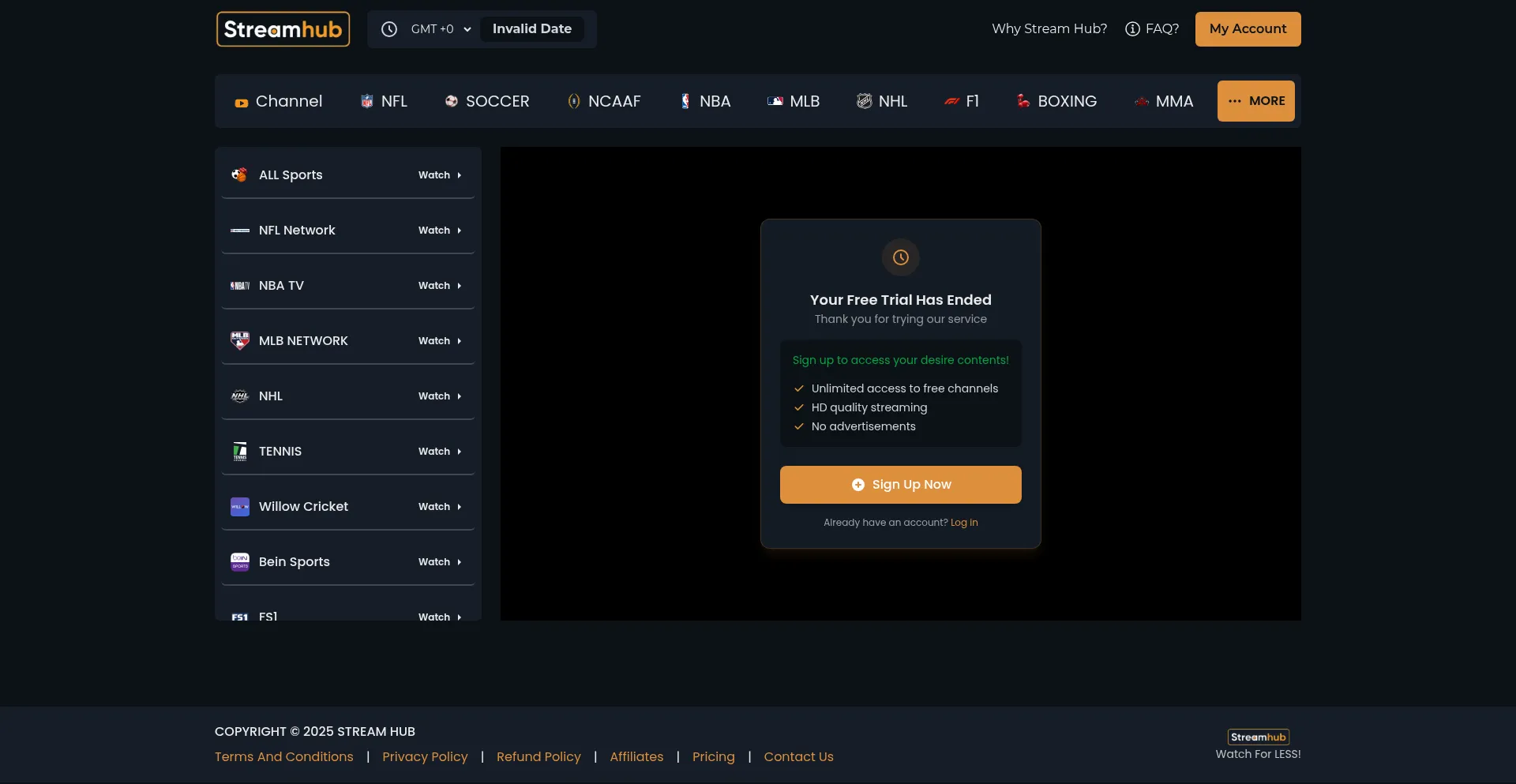Click the soccer ball icon
Viewport: 1516px width, 784px height.
pos(452,101)
